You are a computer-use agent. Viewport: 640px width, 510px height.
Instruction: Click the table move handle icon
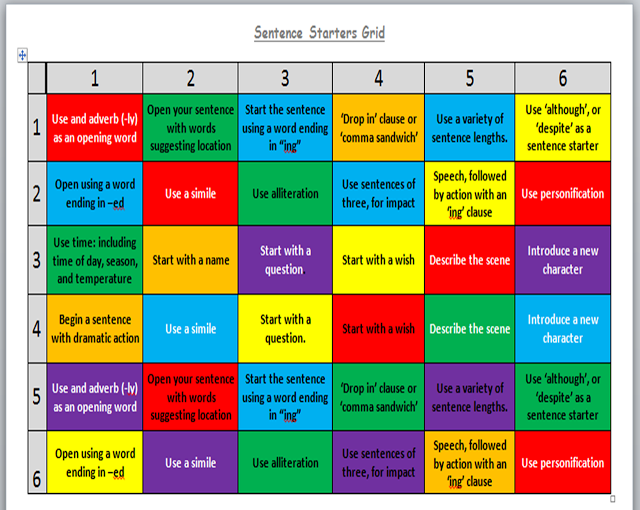[x=22, y=55]
